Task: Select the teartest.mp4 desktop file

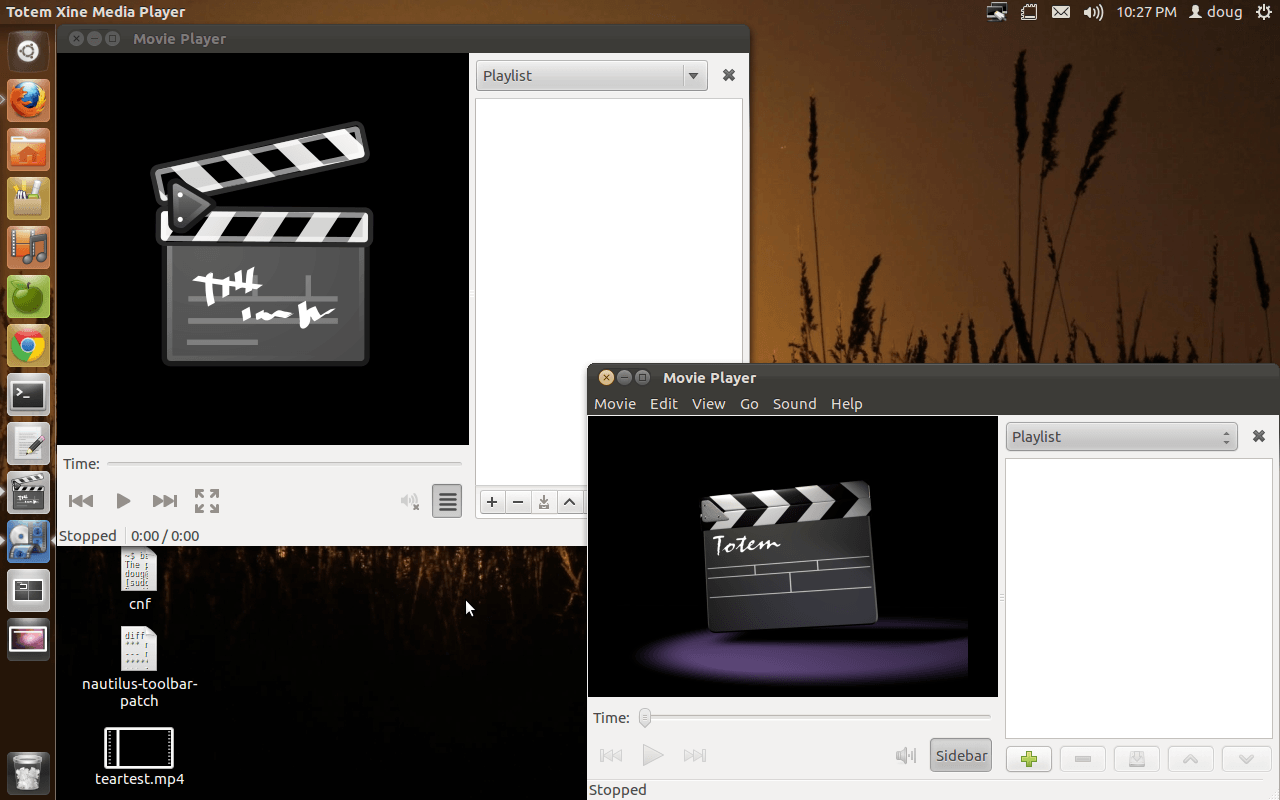Action: coord(139,757)
